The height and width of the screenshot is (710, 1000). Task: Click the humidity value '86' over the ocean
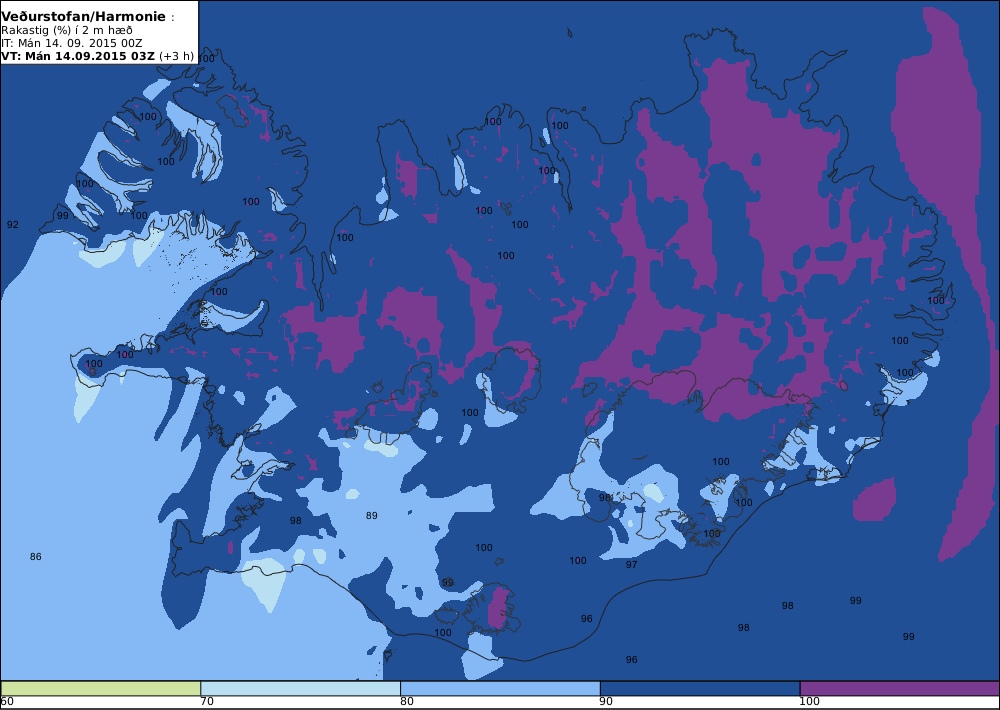[x=36, y=557]
